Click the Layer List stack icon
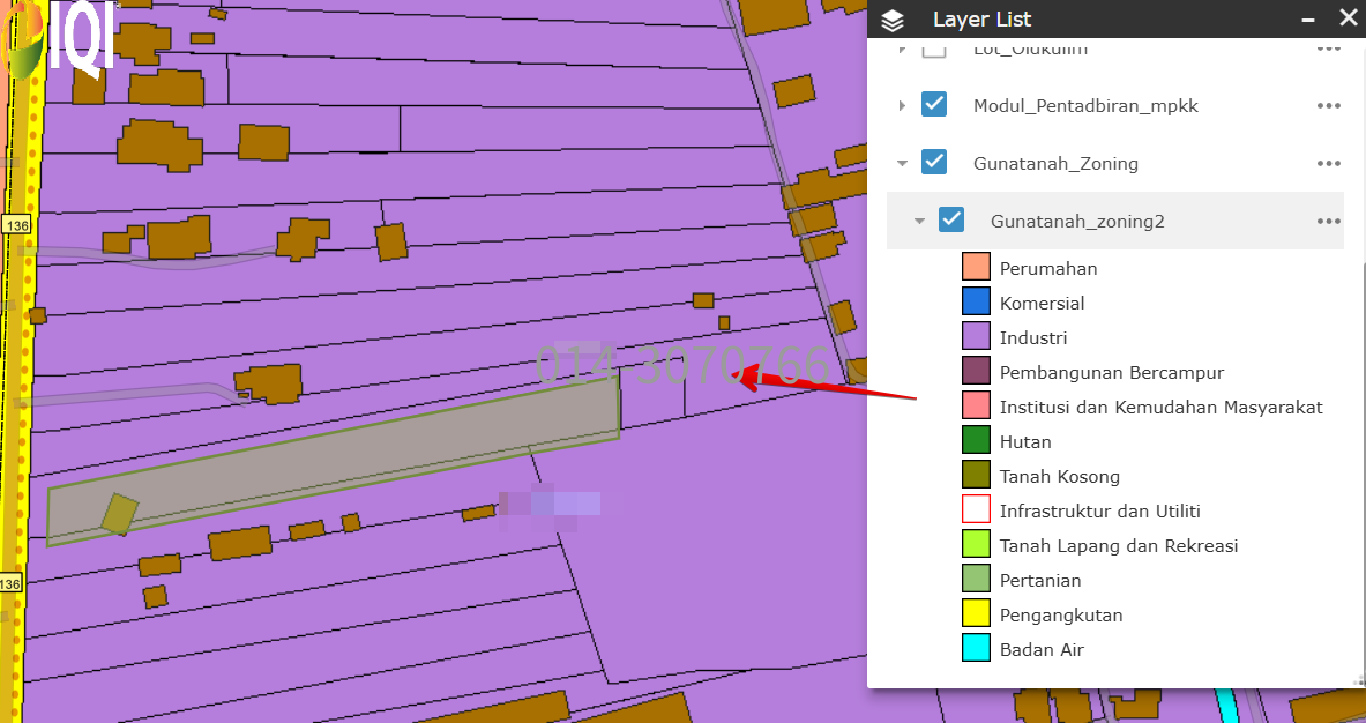 893,20
